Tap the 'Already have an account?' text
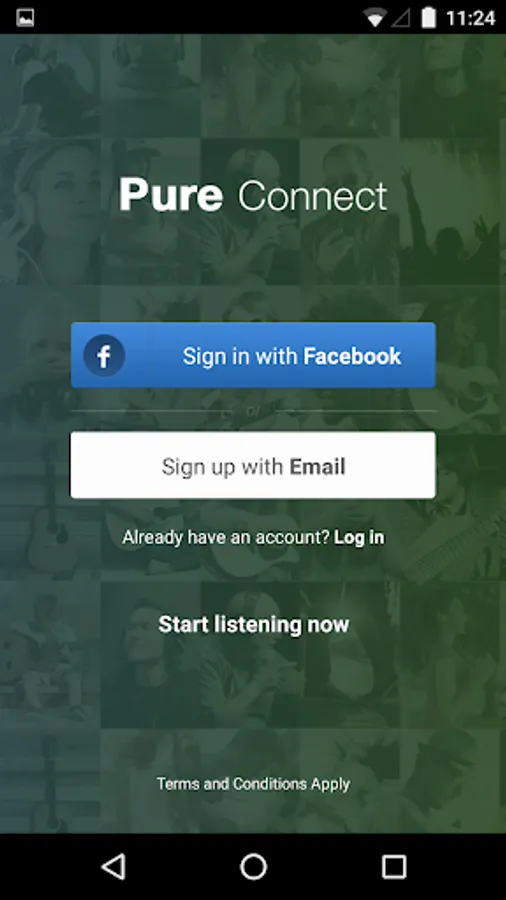This screenshot has height=900, width=506. pyautogui.click(x=226, y=538)
